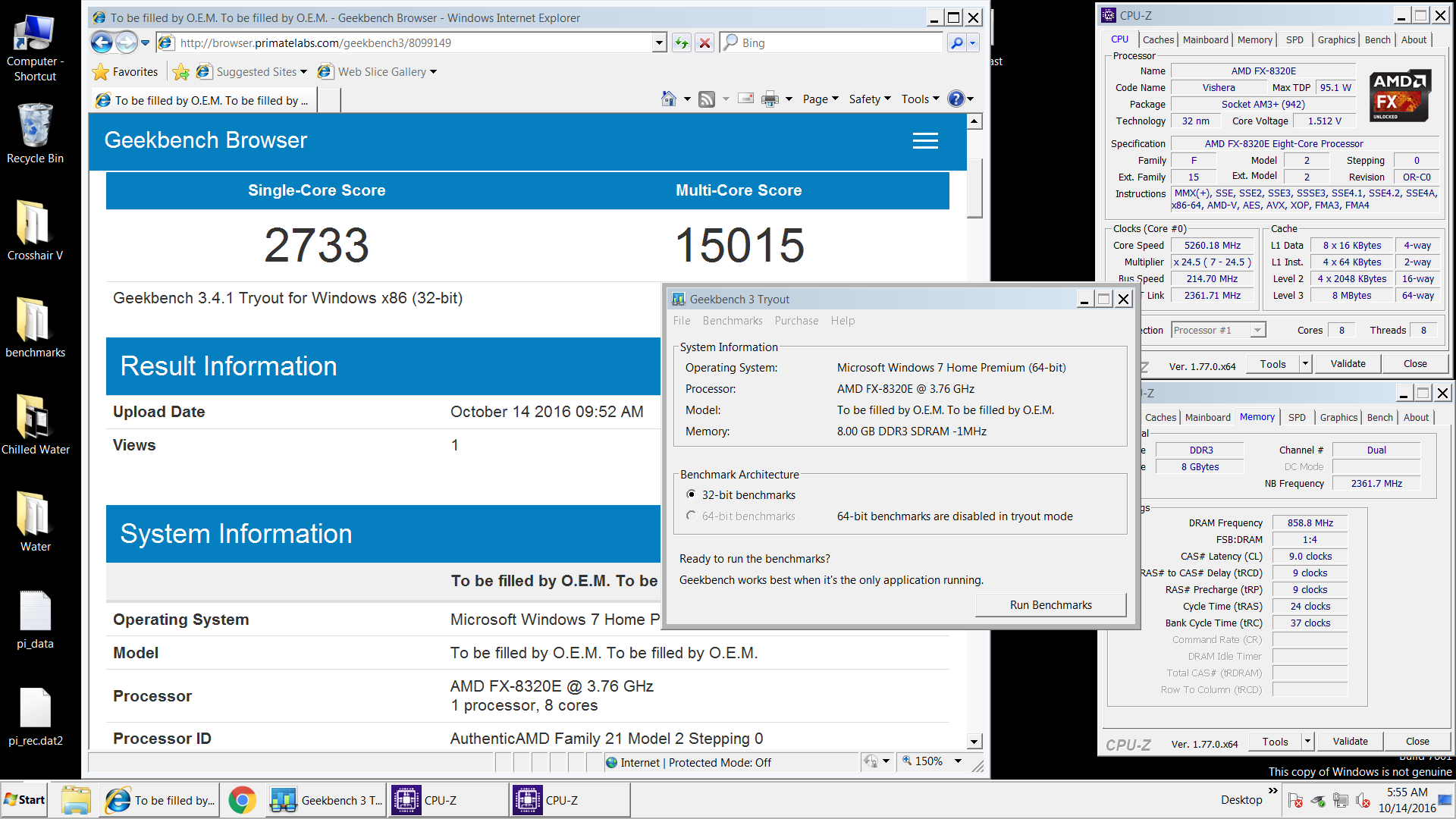The width and height of the screenshot is (1456, 819).
Task: Click the IE Help question mark icon
Action: click(x=956, y=99)
